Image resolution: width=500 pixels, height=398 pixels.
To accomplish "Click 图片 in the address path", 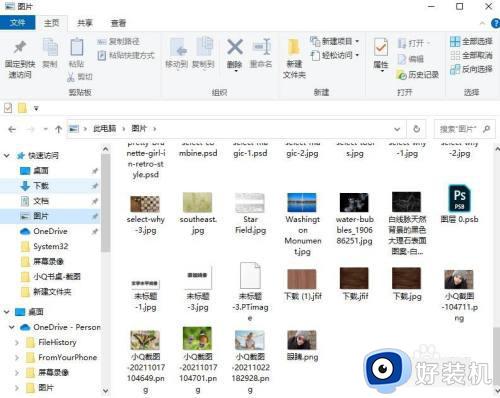I will click(x=139, y=129).
